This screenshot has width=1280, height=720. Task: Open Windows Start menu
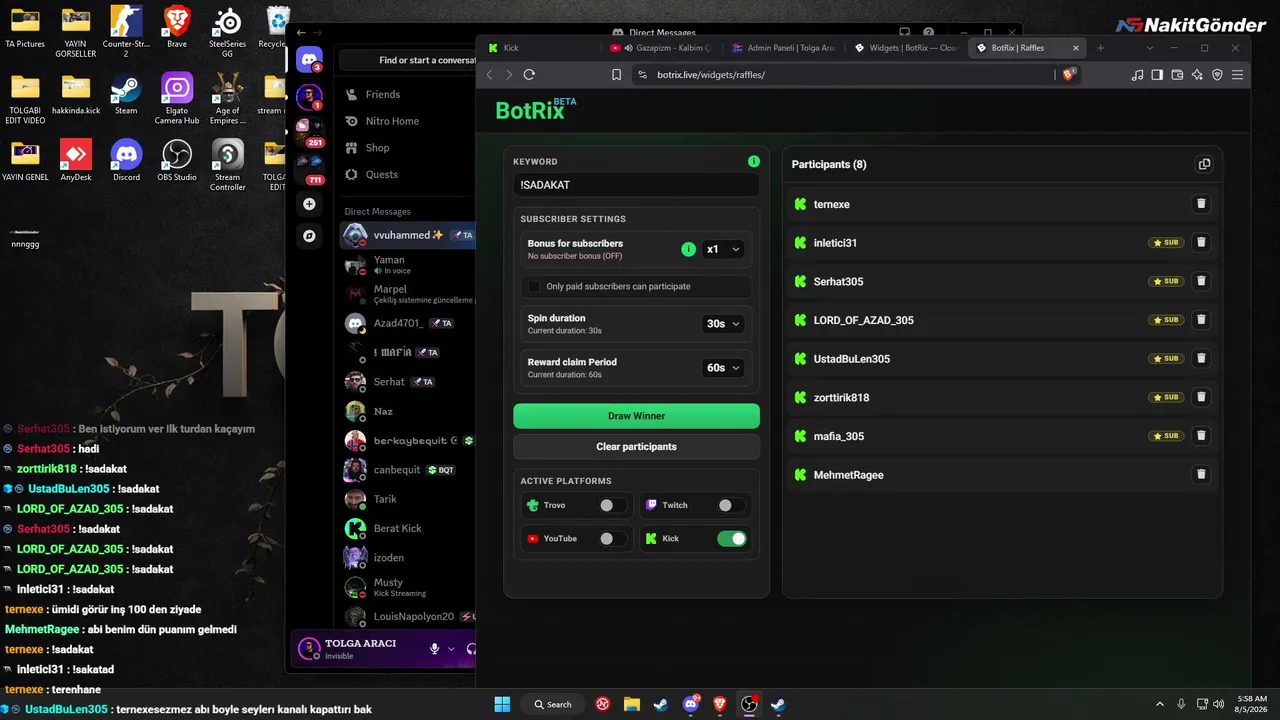tap(502, 704)
